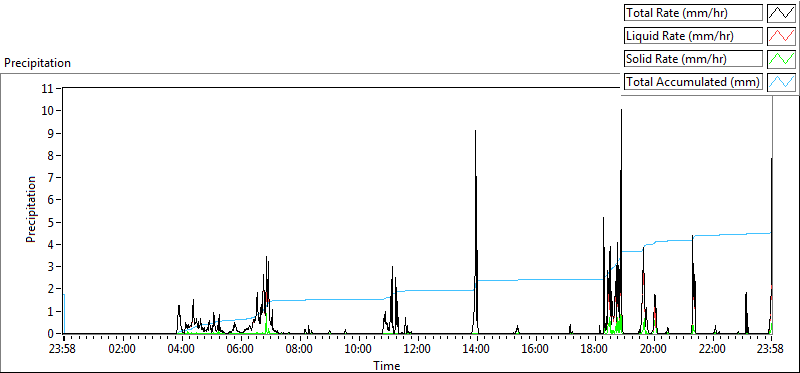Click the Liquid Rate red line icon
Viewport: 800px width, 373px height.
click(x=781, y=36)
